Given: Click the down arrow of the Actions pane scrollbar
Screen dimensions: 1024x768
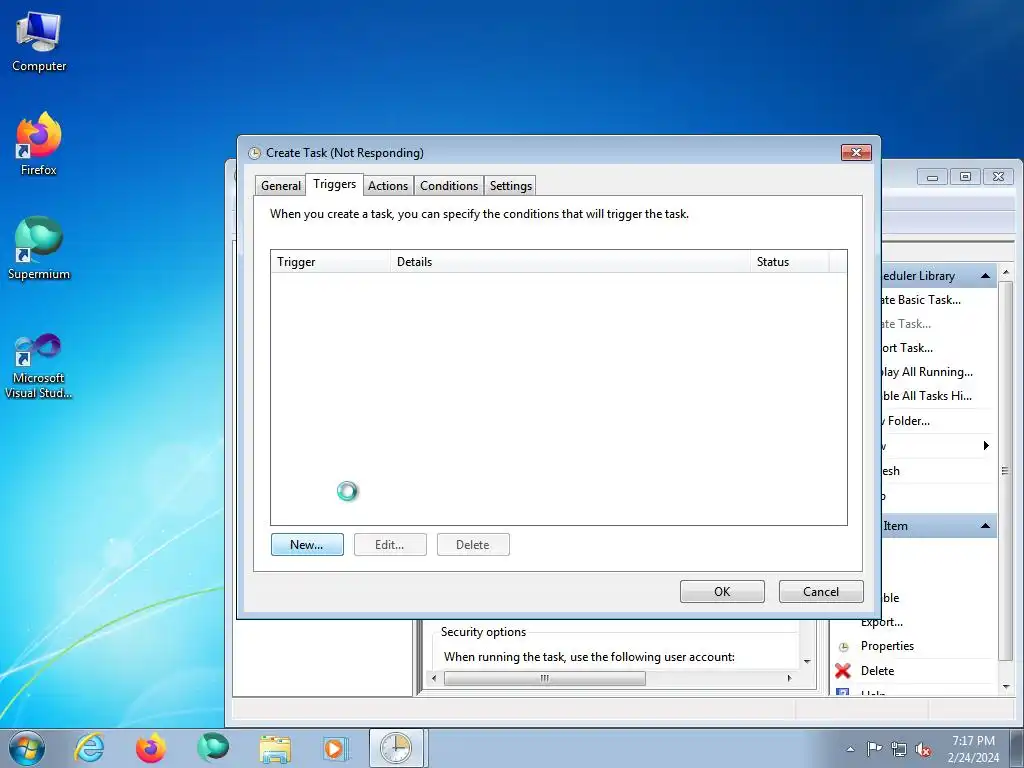Looking at the screenshot, I should click(1006, 687).
